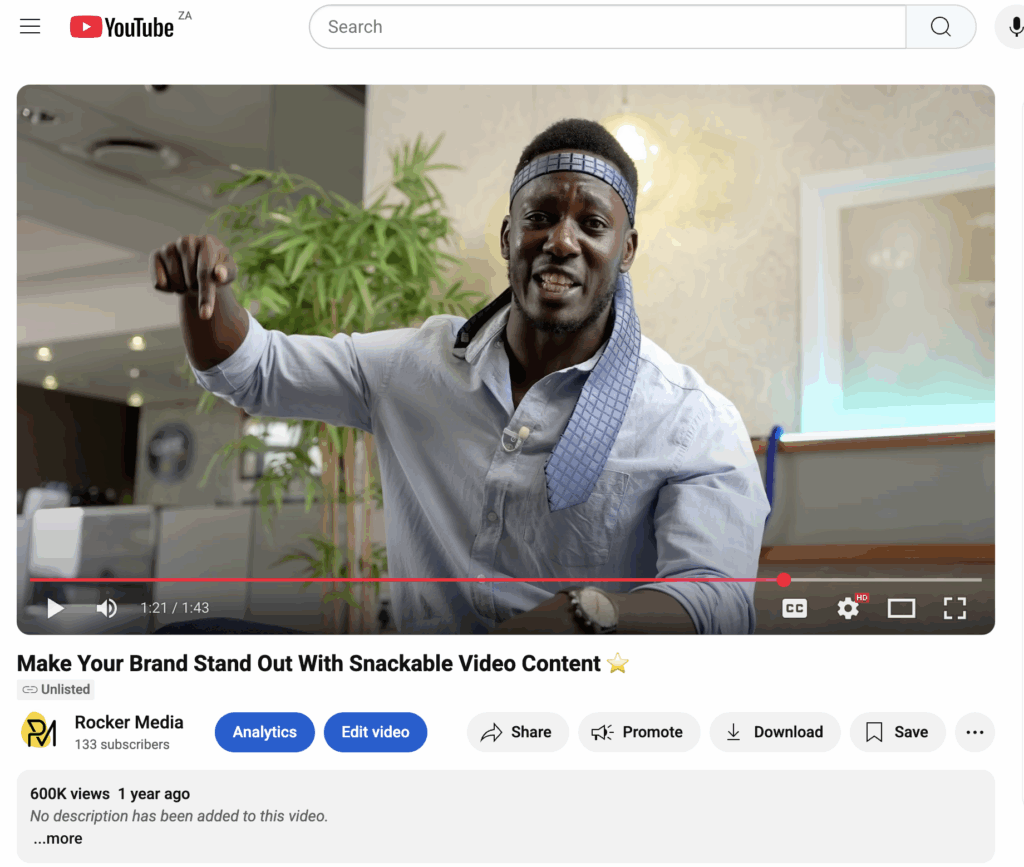Mute the video volume
This screenshot has height=867, width=1024.
point(106,608)
